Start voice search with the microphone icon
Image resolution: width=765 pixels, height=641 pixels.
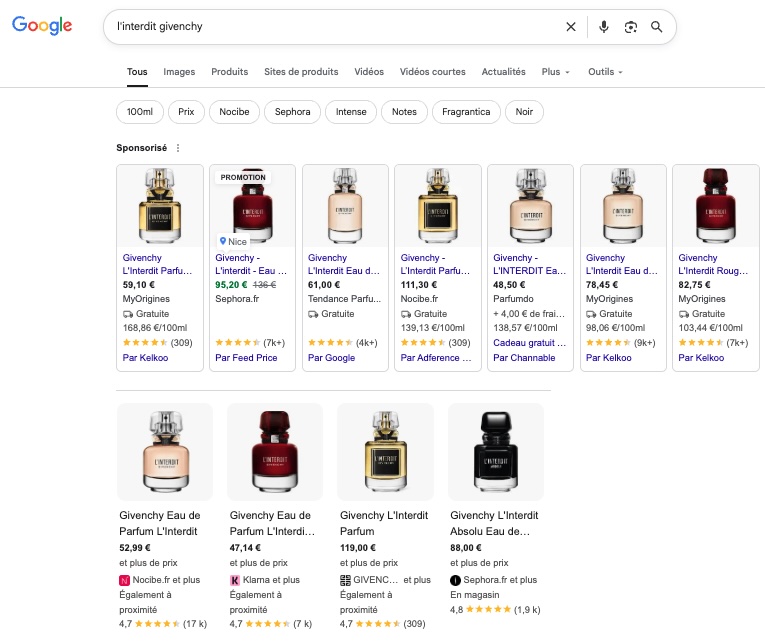(x=604, y=27)
